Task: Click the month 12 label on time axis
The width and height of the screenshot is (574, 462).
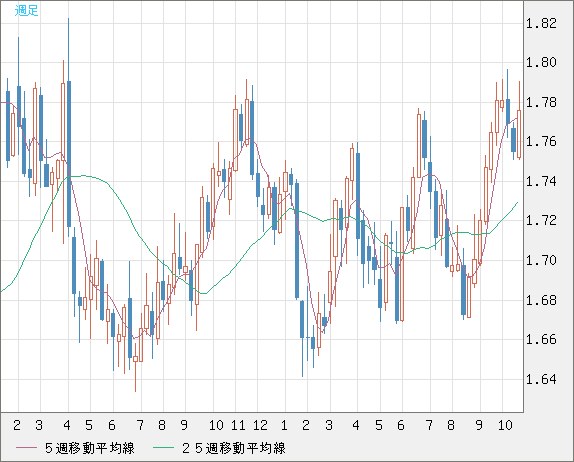Action: 260,425
